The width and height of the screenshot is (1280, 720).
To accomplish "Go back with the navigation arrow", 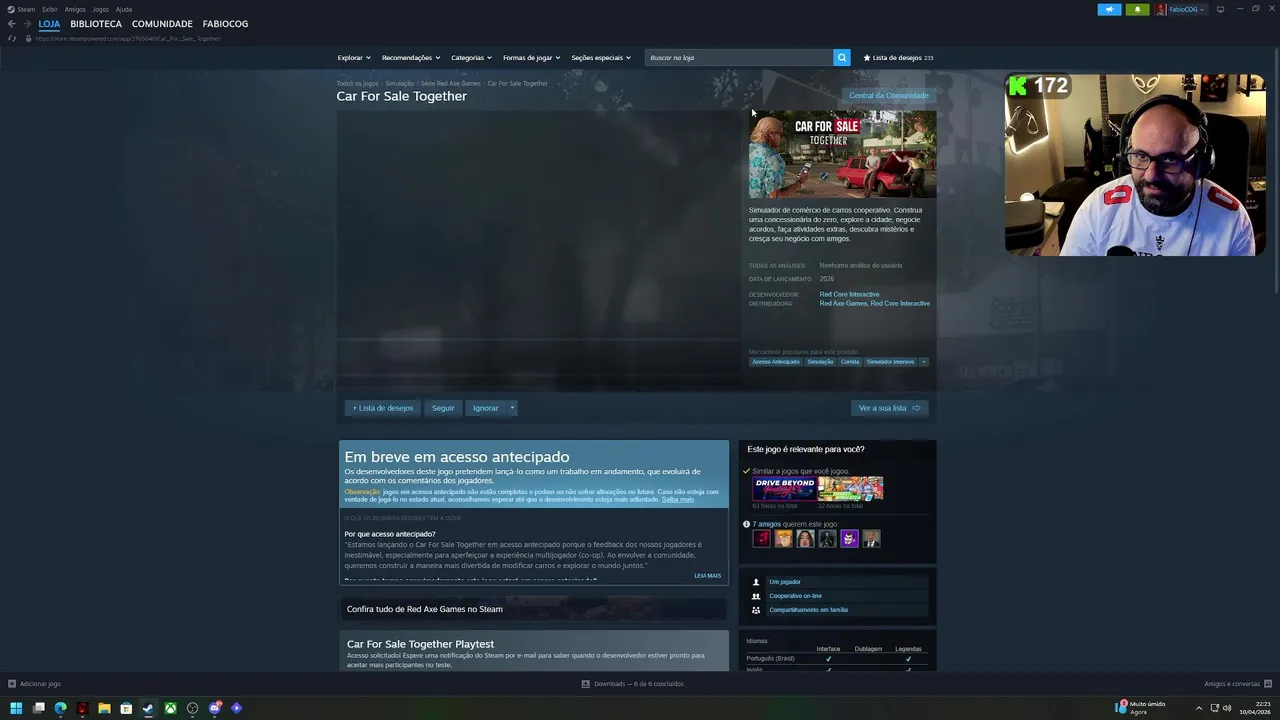I will [11, 24].
